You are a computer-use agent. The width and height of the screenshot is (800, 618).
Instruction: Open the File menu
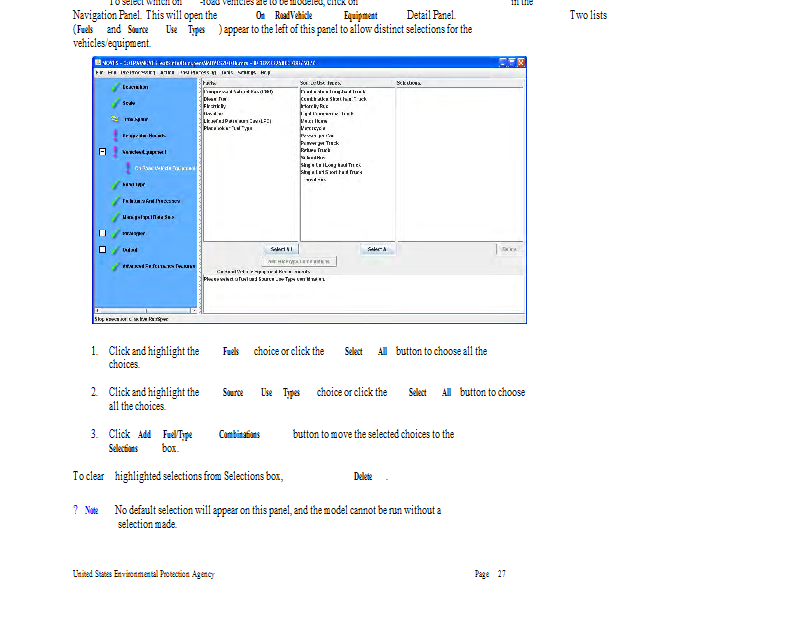click(x=99, y=73)
